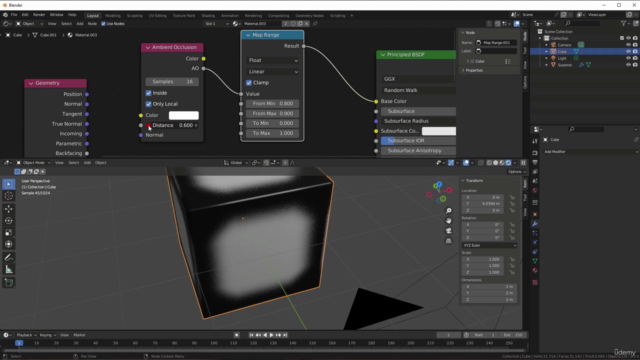Open the Modifier properties wrench tab
This screenshot has height=360, width=640.
[535, 224]
